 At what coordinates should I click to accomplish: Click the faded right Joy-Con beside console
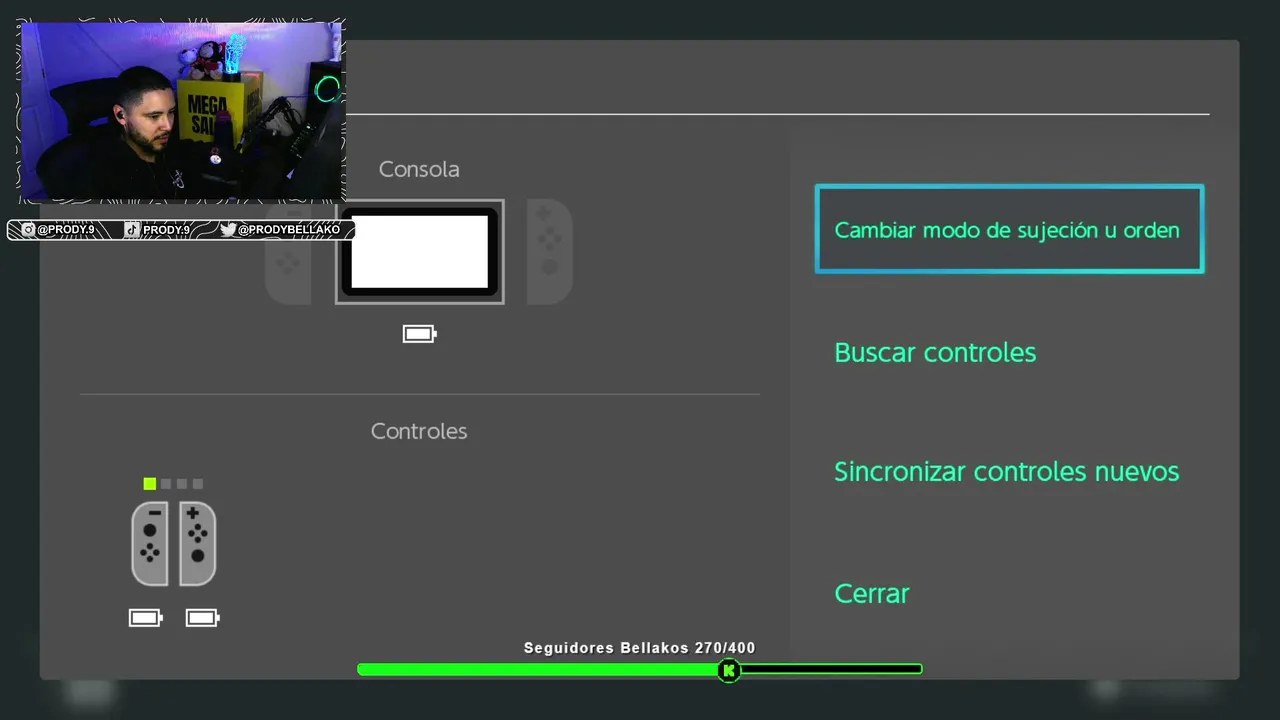click(549, 251)
